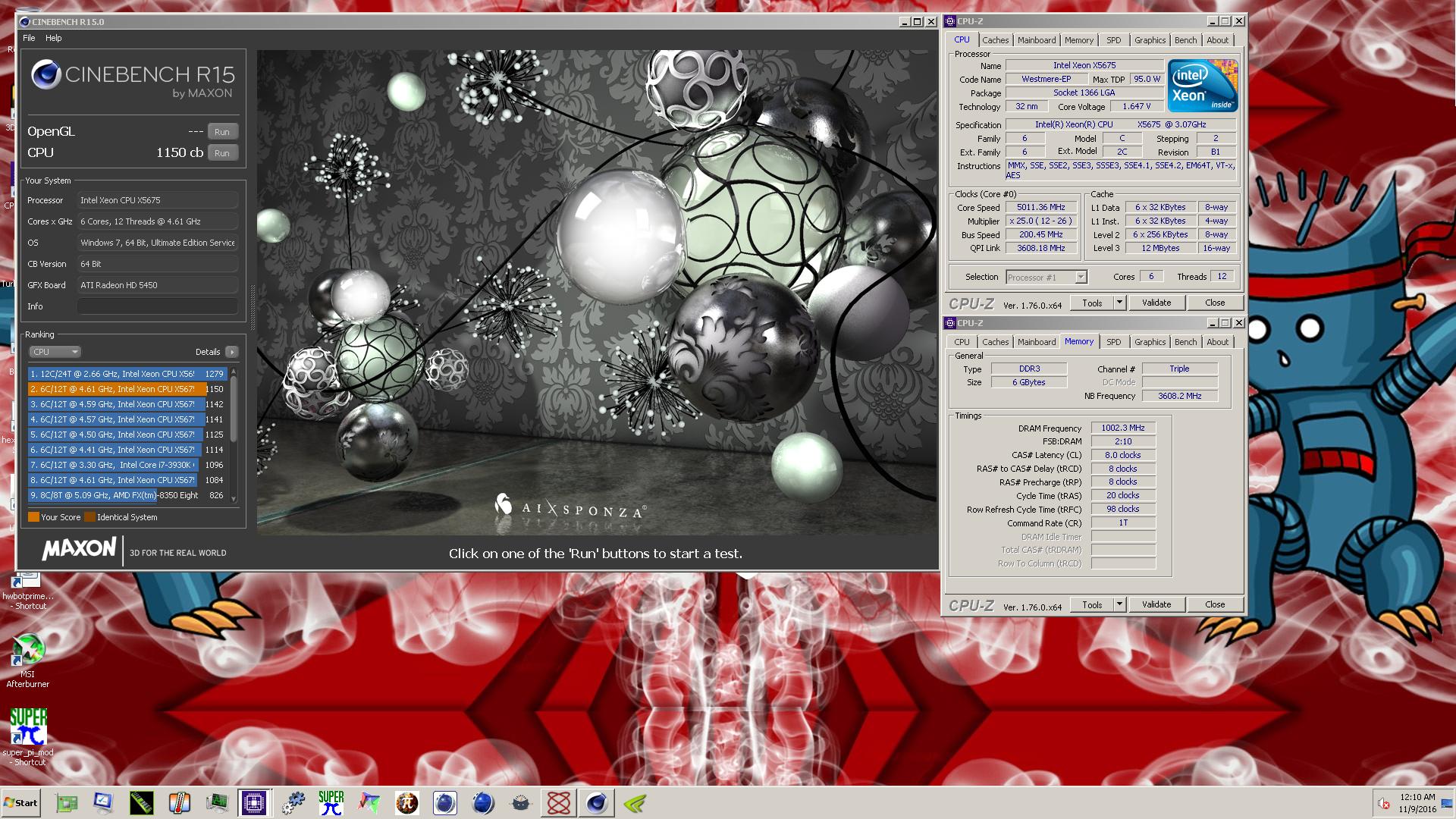This screenshot has height=819, width=1456.
Task: Run the OpenGL benchmark
Action: tap(222, 132)
